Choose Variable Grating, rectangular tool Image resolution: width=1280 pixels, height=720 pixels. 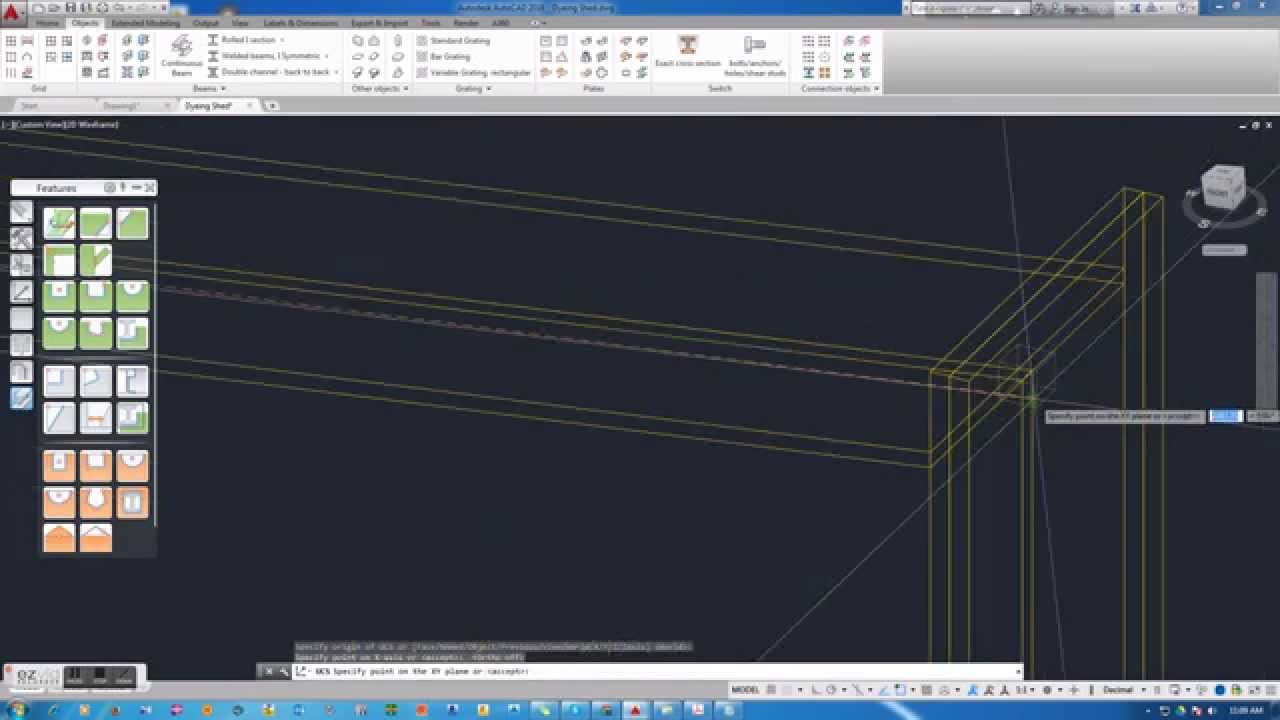point(474,73)
